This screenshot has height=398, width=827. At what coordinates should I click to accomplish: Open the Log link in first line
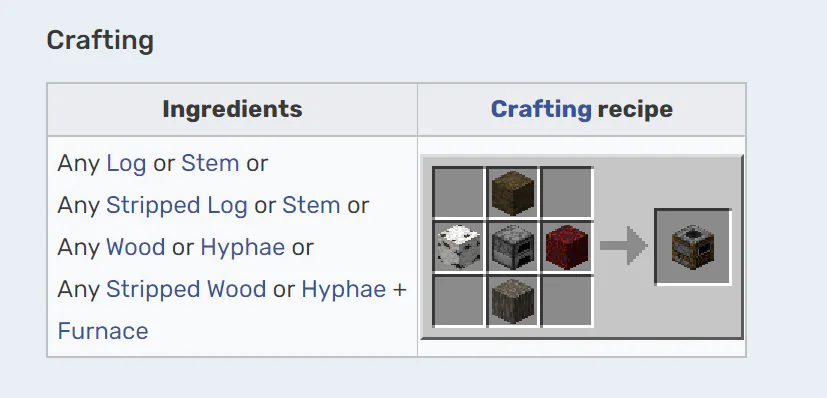click(x=126, y=164)
